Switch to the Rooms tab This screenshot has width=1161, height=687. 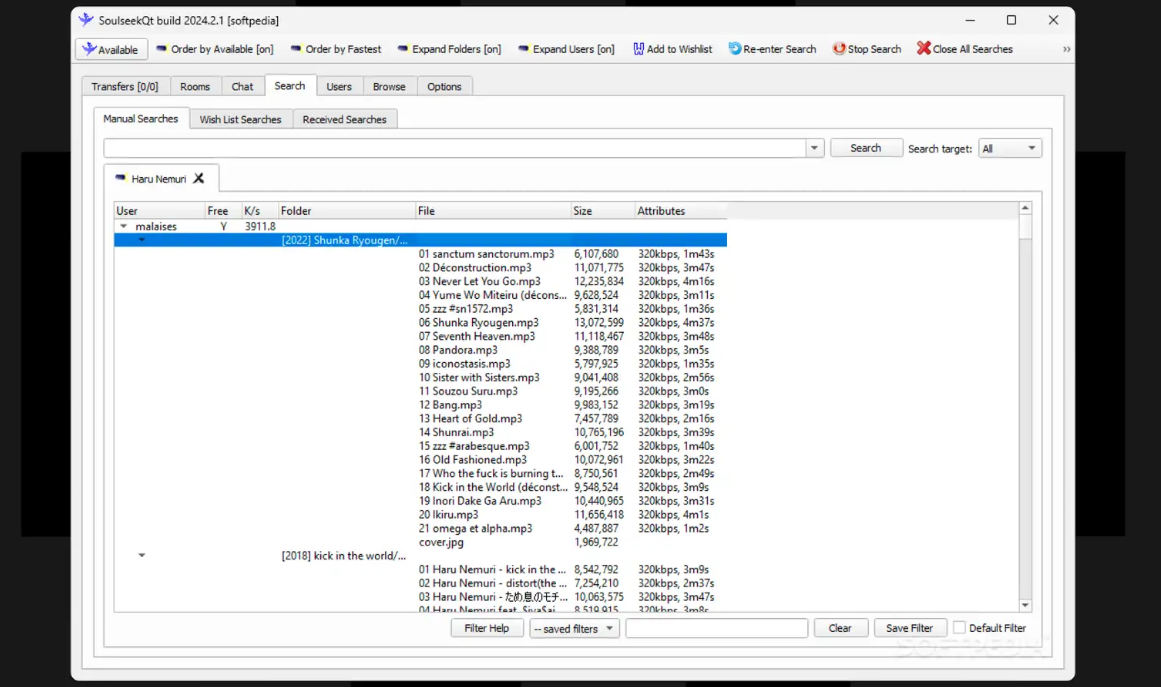coord(195,87)
